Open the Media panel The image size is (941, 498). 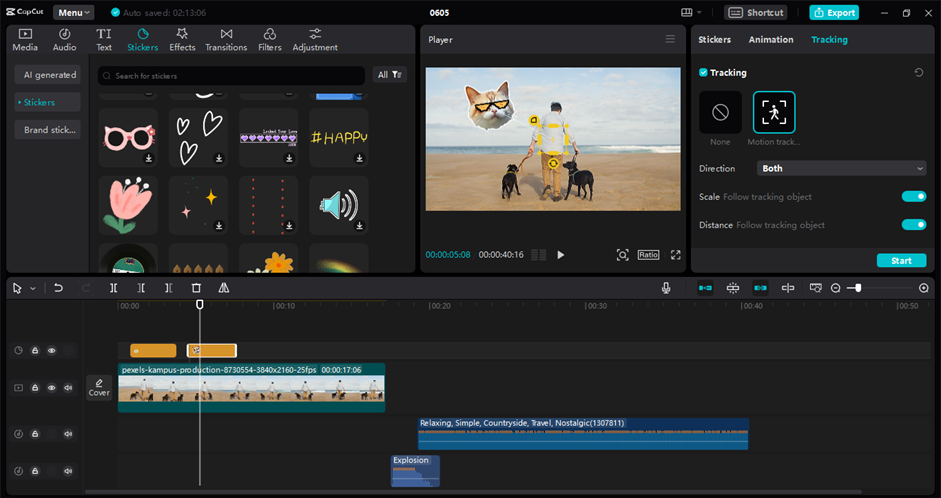25,40
